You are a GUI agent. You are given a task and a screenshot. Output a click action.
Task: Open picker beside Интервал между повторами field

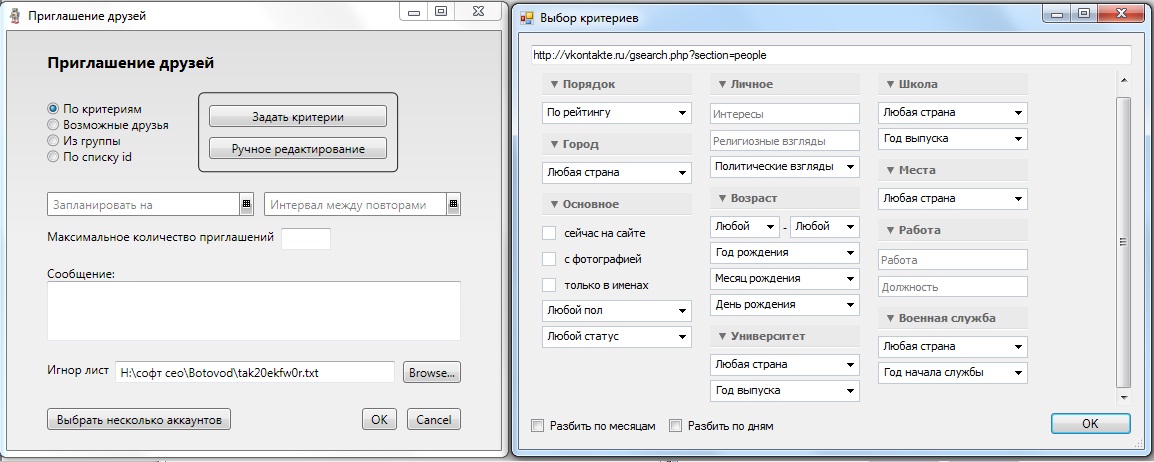point(453,205)
